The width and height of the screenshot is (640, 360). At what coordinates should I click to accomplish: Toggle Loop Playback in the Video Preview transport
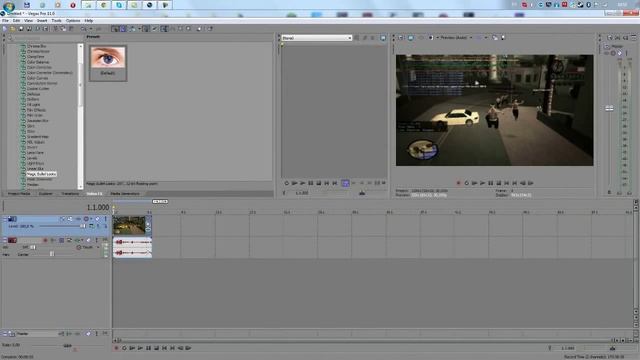tap(467, 183)
